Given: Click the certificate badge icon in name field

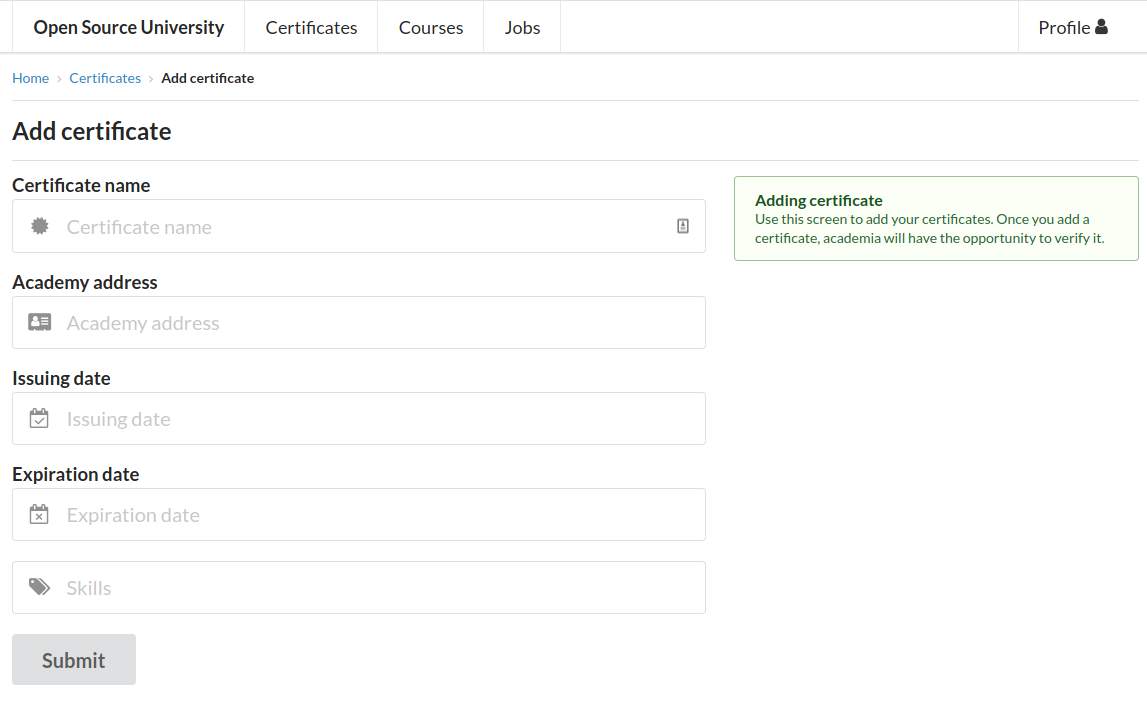Looking at the screenshot, I should click(39, 226).
